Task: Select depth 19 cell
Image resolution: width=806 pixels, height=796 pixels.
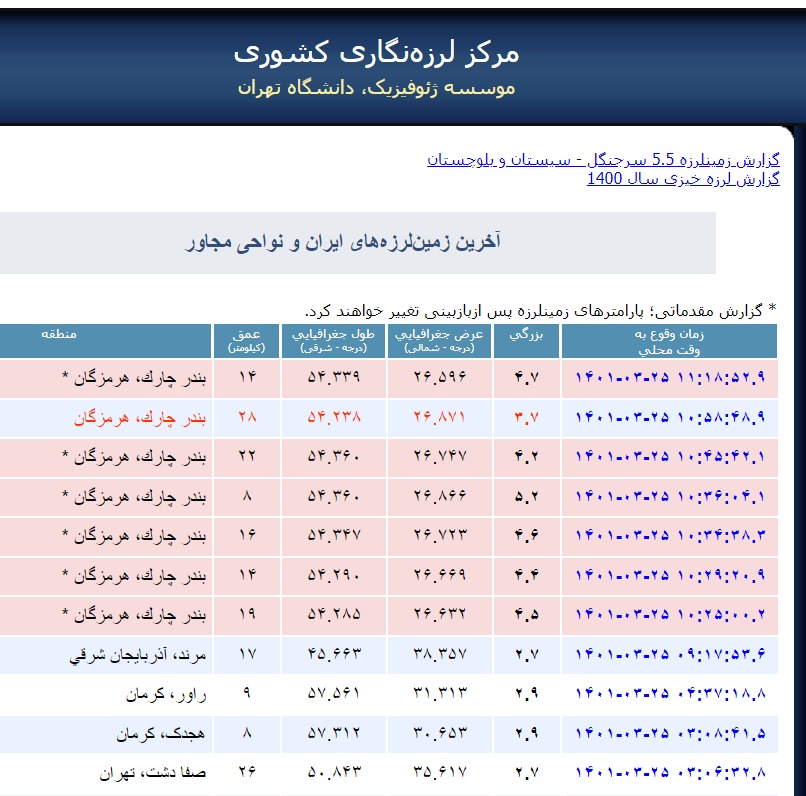Action: point(247,614)
